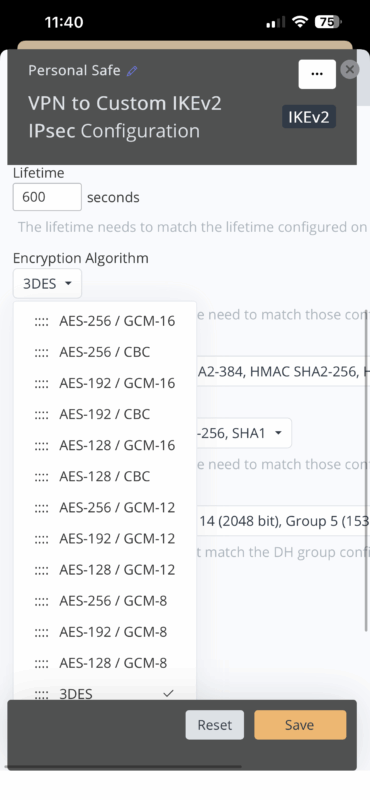Open the SHA1 hash algorithm dropdown arrow
Screen dimensions: 370x800
click(278, 433)
